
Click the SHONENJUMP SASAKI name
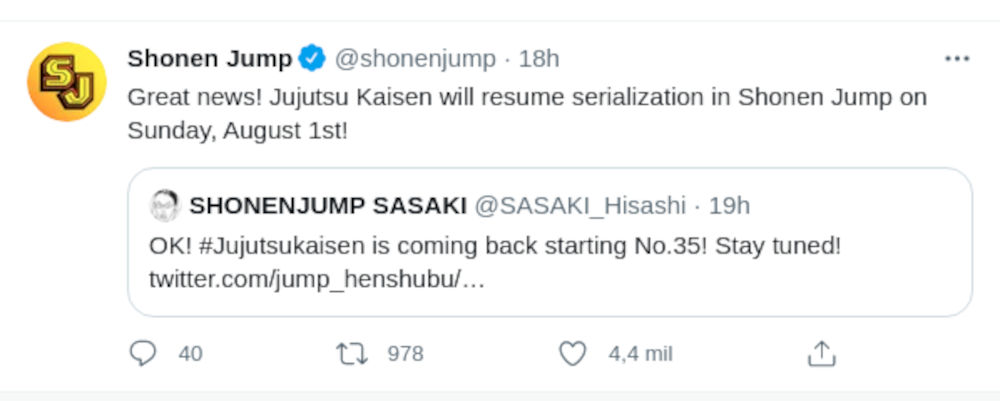[x=328, y=206]
